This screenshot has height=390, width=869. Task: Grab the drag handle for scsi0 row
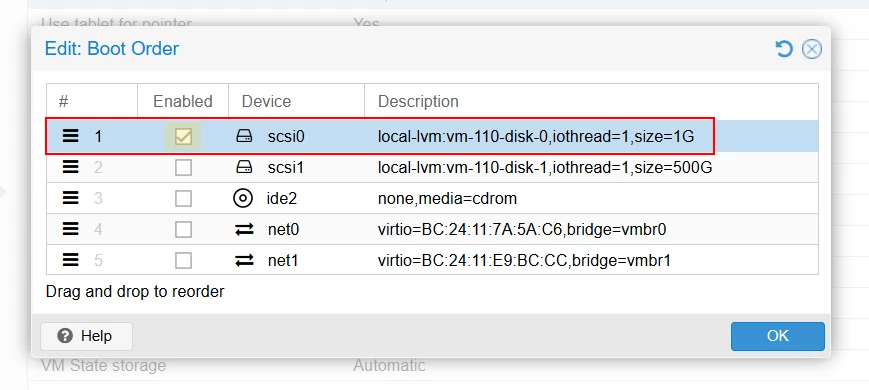(70, 136)
